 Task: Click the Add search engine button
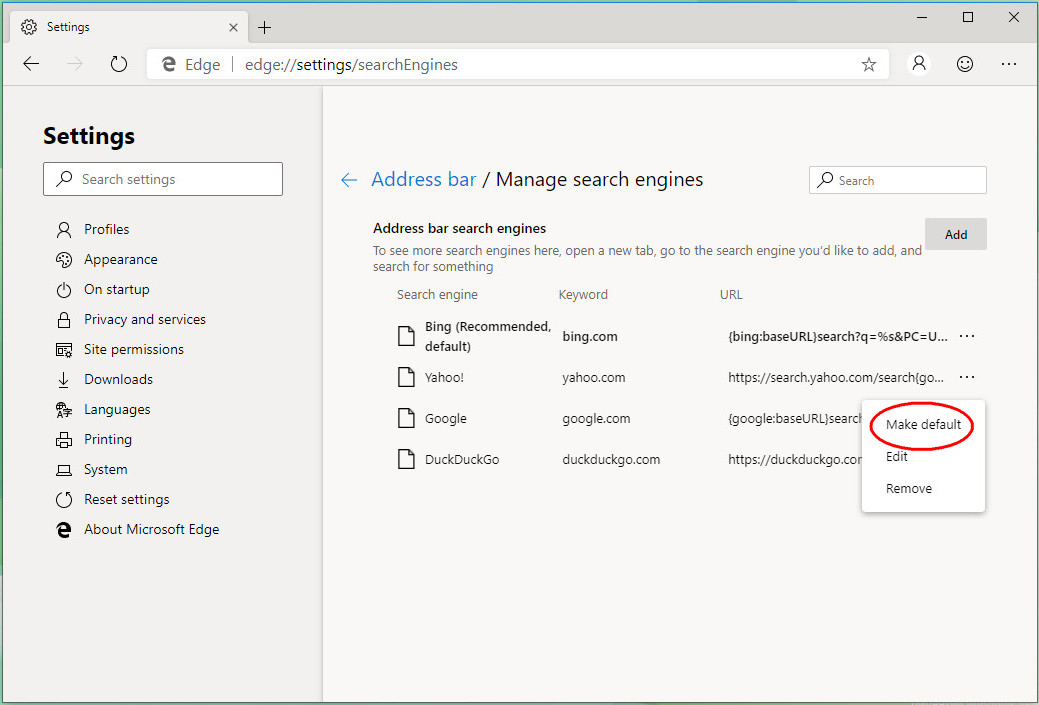coord(956,235)
